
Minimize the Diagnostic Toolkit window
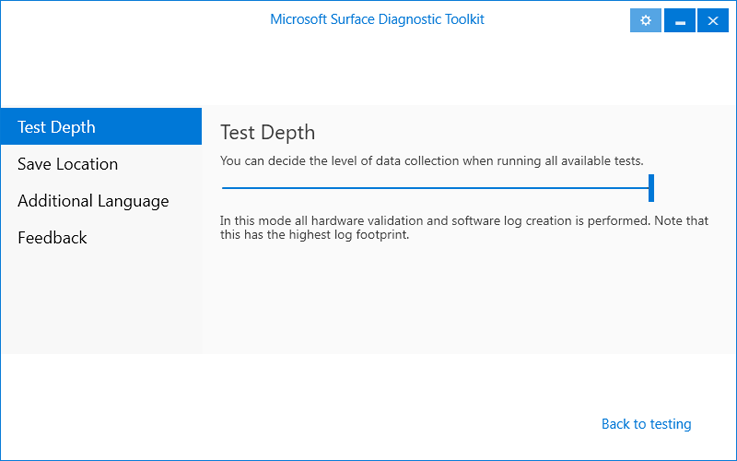(679, 21)
